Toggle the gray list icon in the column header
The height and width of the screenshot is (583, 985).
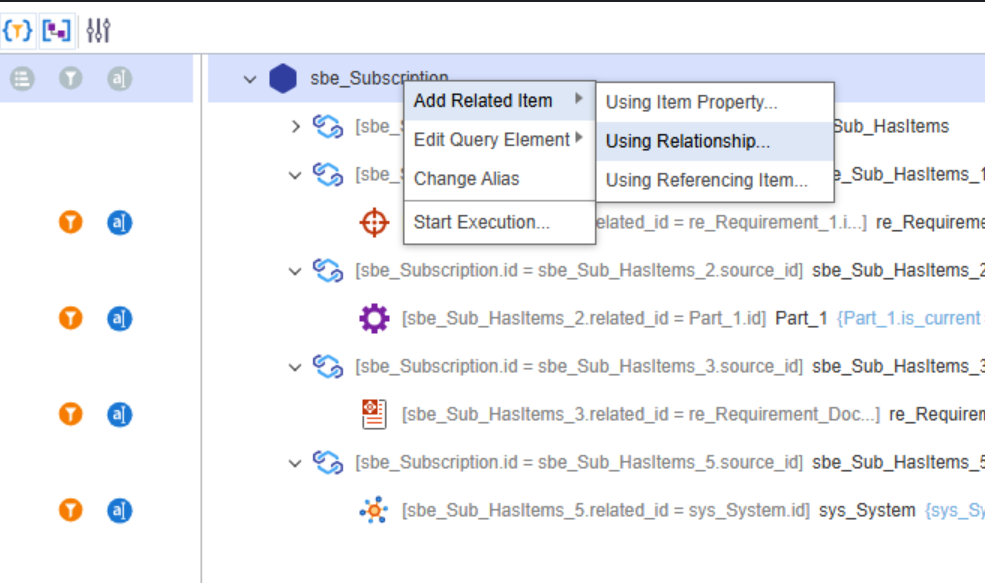(22, 78)
